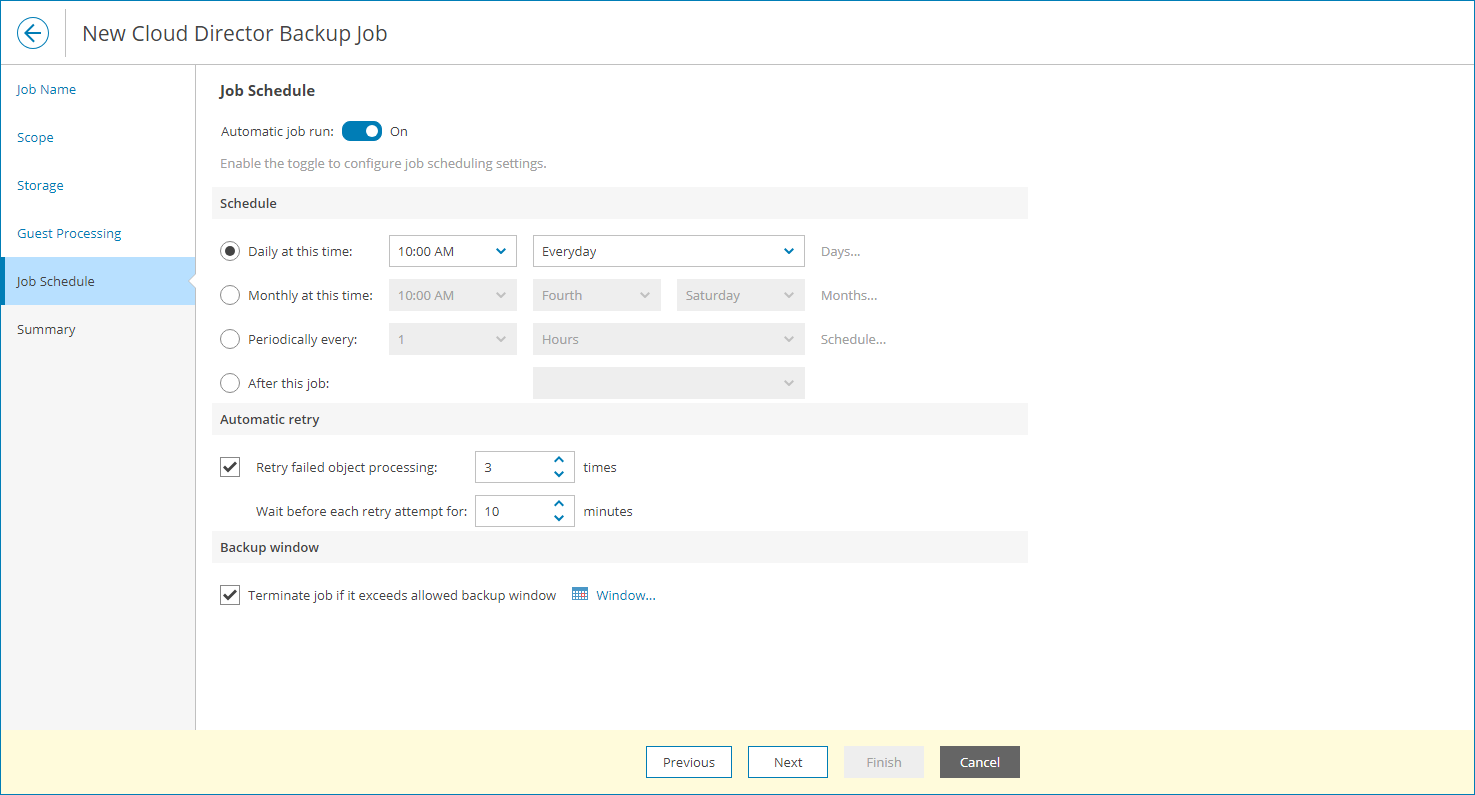Go to the Storage step
Image resolution: width=1475 pixels, height=795 pixels.
(x=40, y=185)
